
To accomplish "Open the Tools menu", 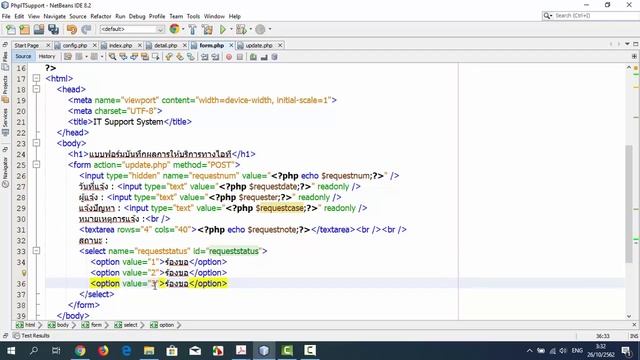I will tap(193, 16).
